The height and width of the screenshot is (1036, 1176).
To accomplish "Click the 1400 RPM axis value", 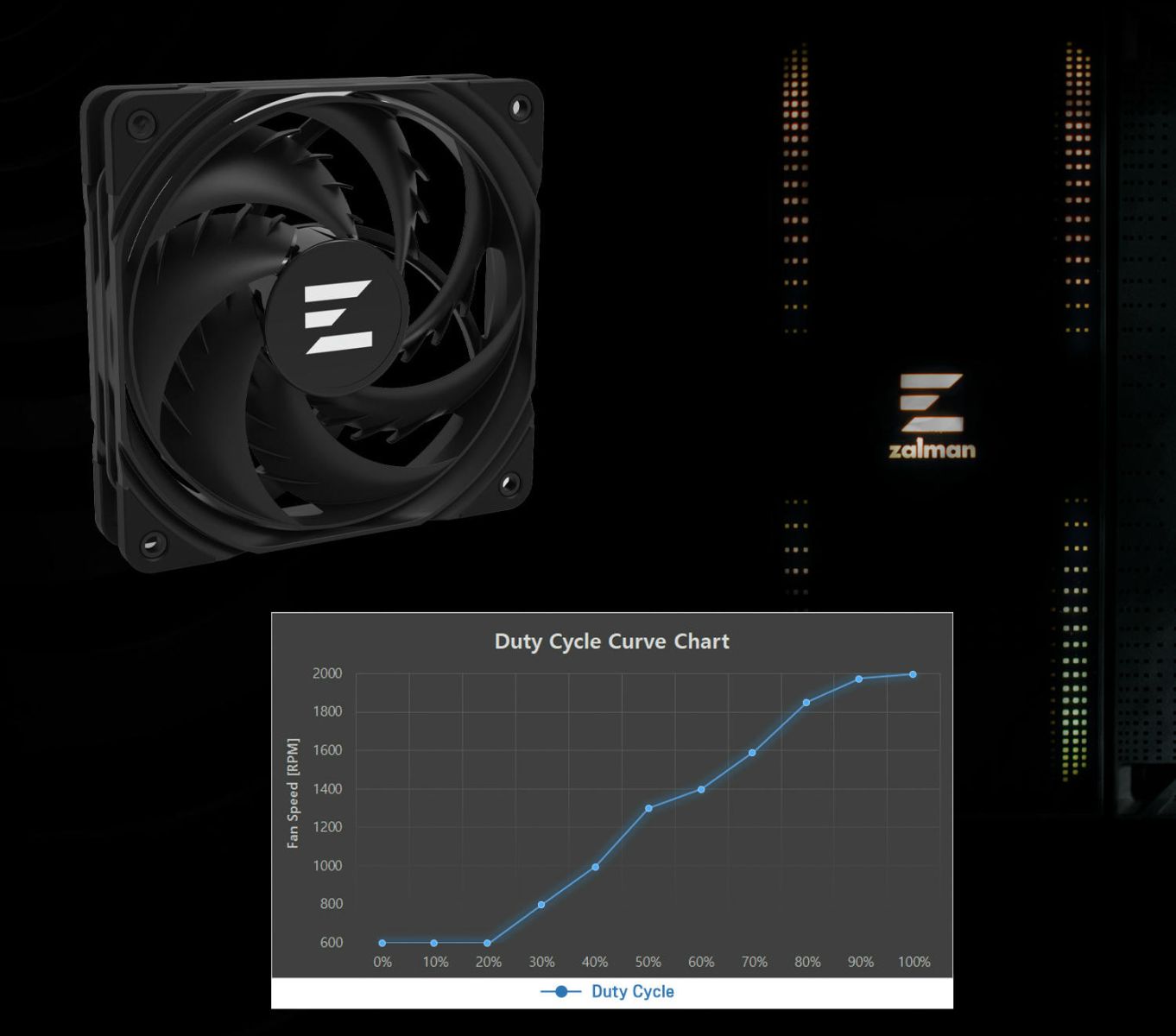I will coord(327,789).
